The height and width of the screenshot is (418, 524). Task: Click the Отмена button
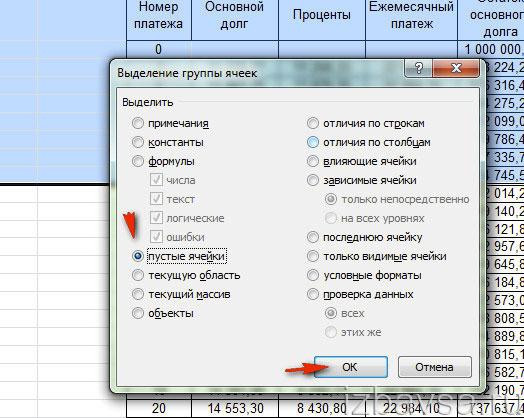click(434, 367)
